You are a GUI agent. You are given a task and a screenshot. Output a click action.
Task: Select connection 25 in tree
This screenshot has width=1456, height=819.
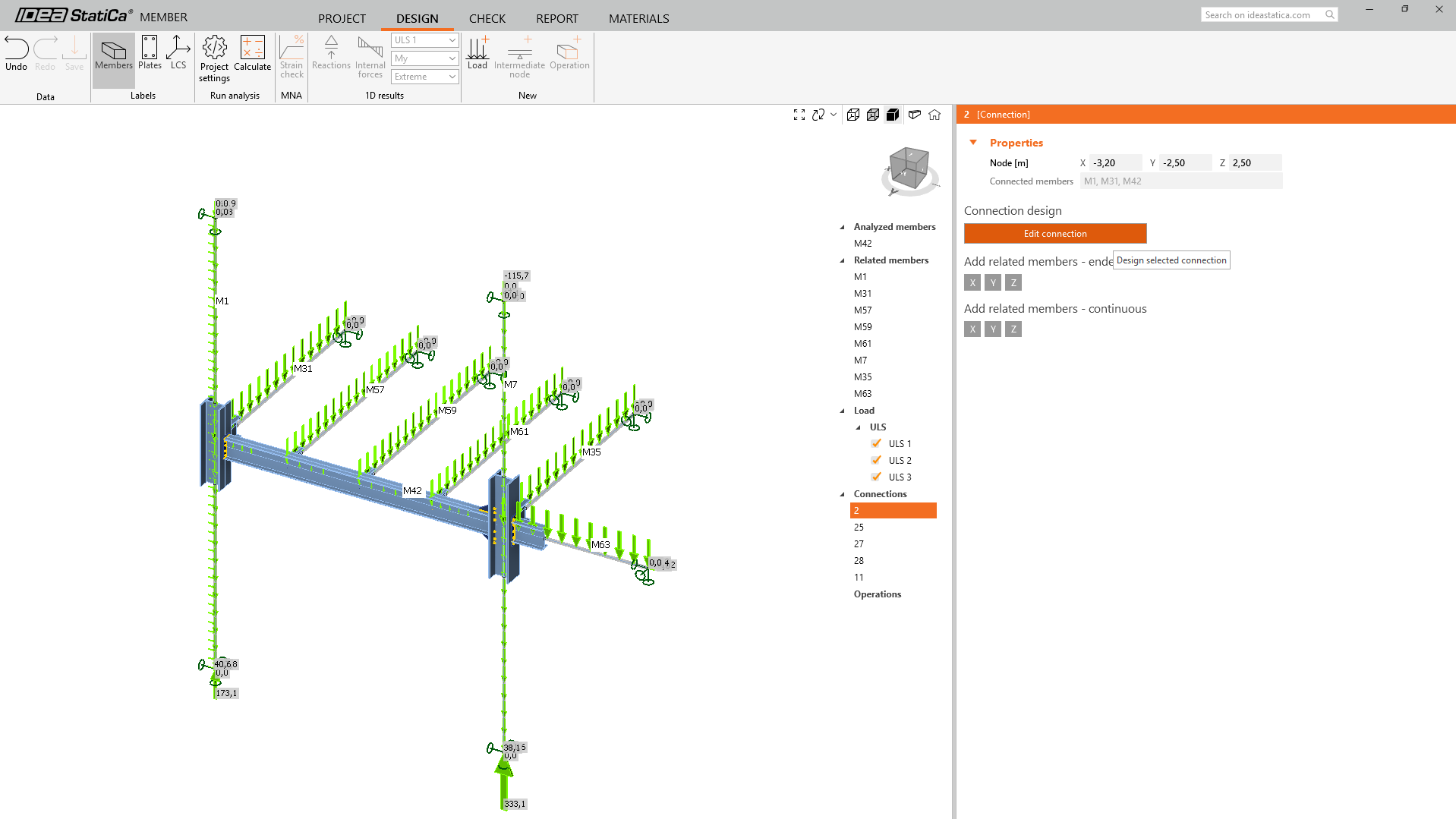(859, 528)
